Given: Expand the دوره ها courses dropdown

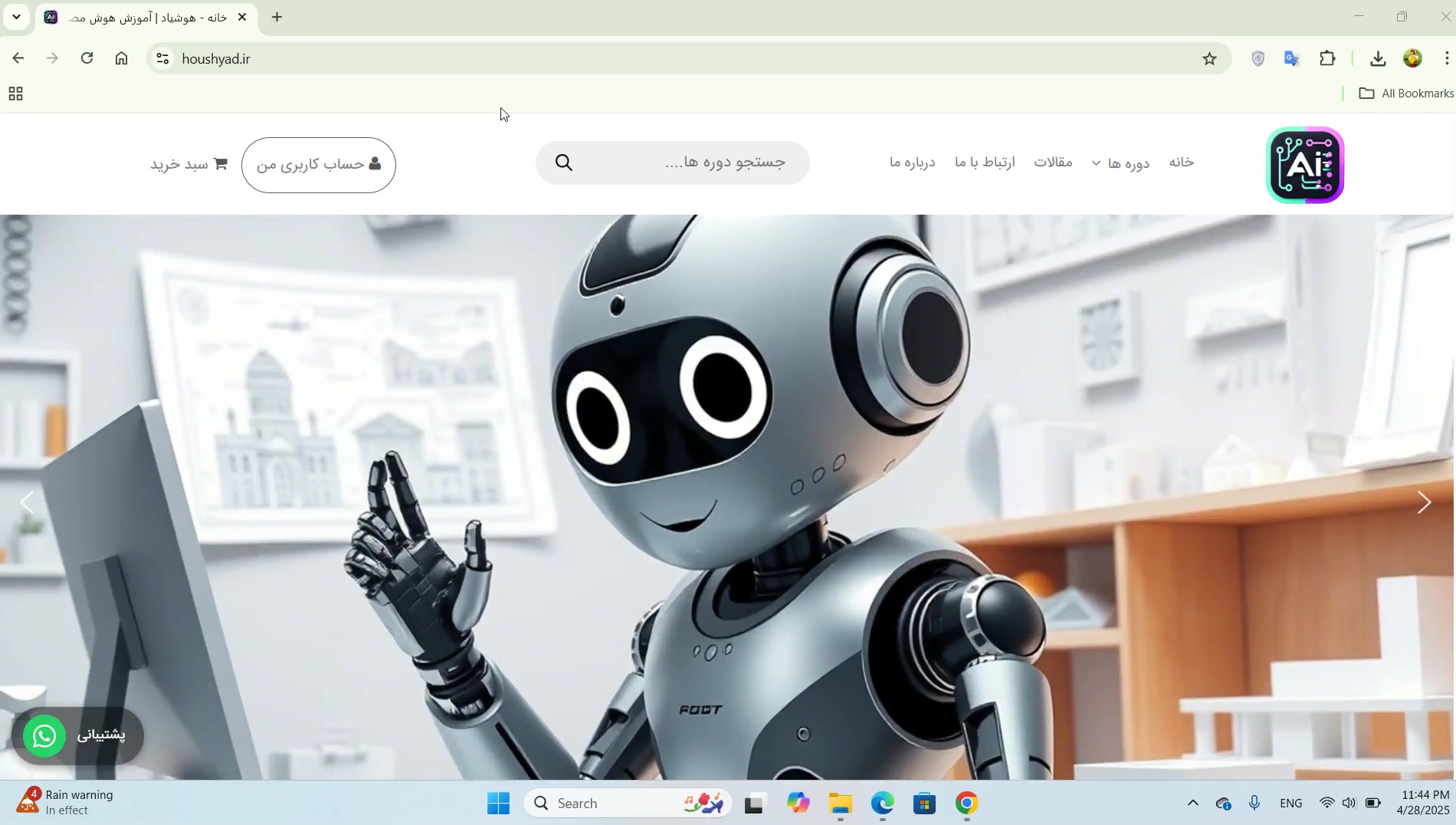Looking at the screenshot, I should coord(1120,163).
